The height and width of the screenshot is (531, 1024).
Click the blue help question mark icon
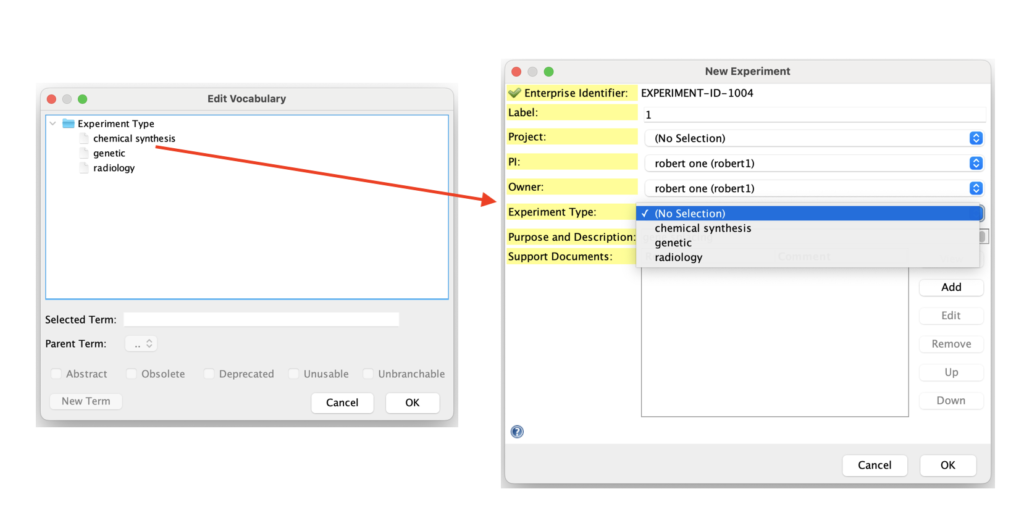coord(517,432)
